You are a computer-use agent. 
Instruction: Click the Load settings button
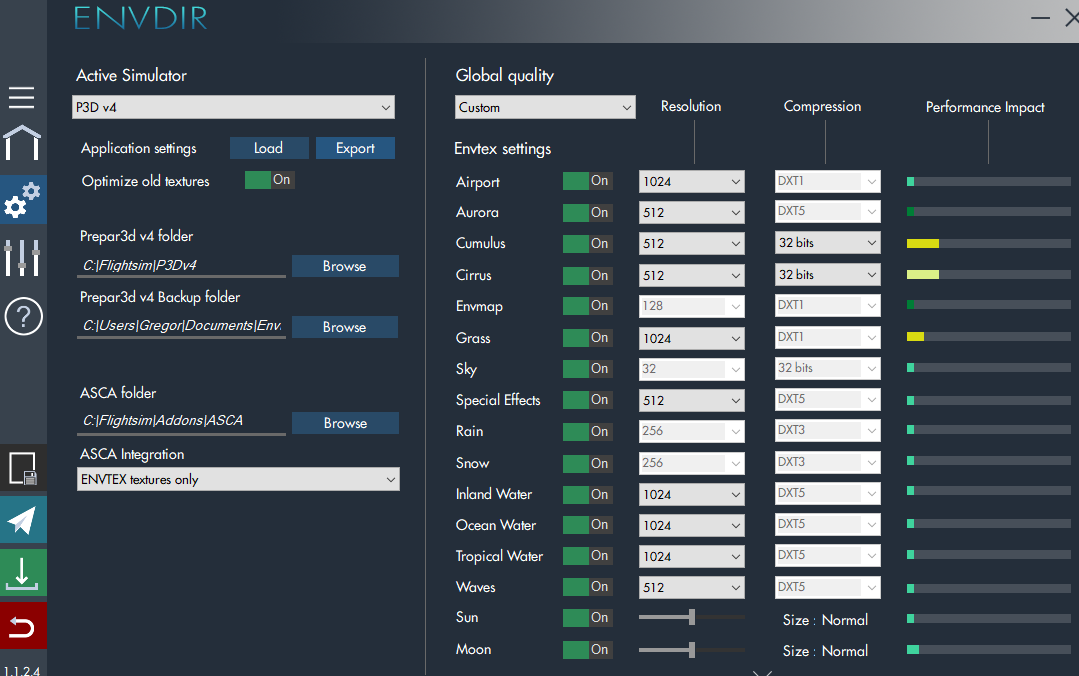pyautogui.click(x=269, y=148)
